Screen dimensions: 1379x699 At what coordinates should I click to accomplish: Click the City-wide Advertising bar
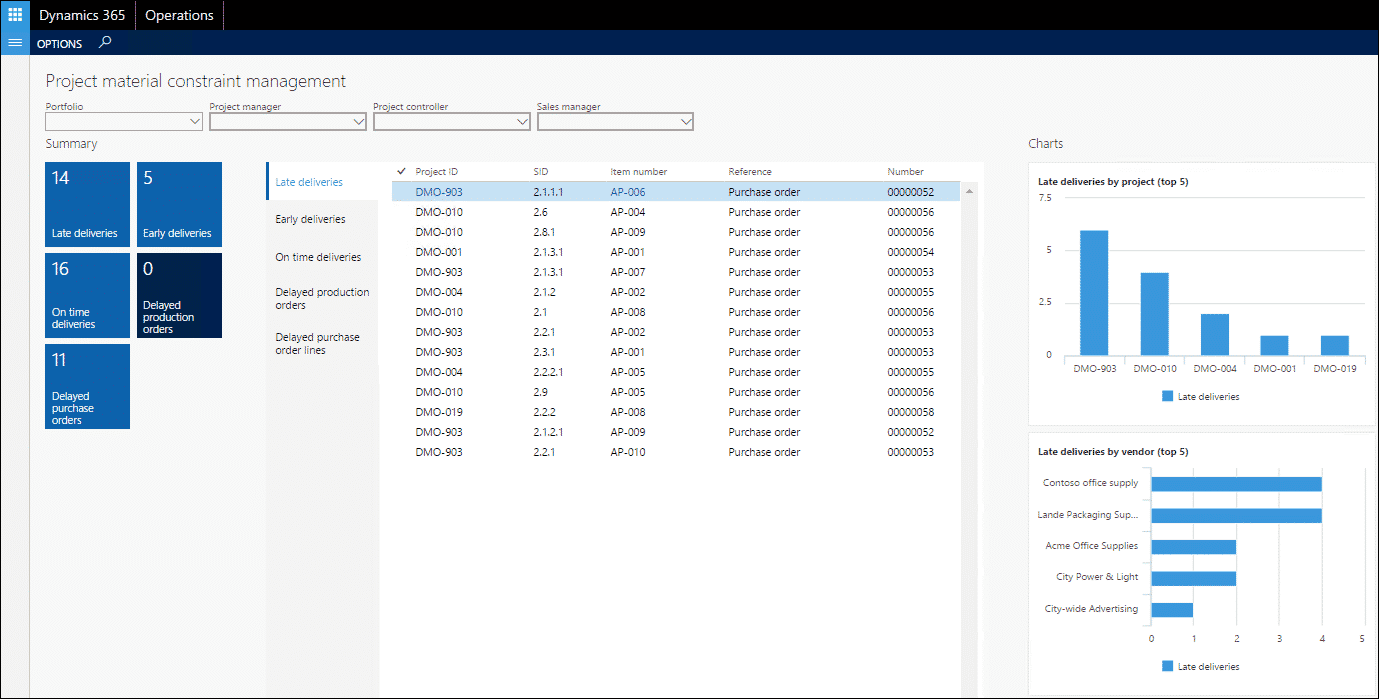pos(1172,609)
